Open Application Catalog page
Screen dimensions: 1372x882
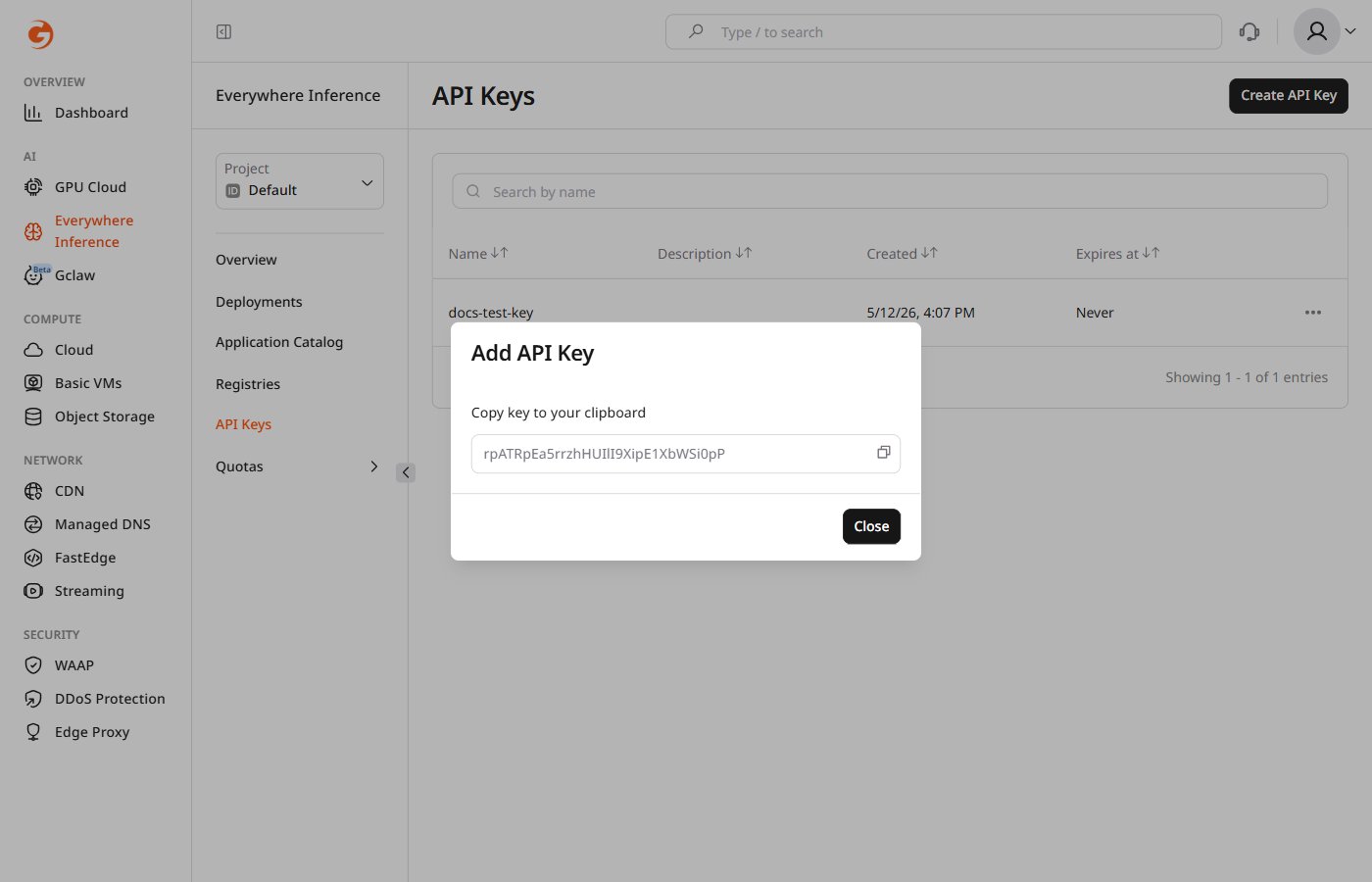tap(279, 342)
